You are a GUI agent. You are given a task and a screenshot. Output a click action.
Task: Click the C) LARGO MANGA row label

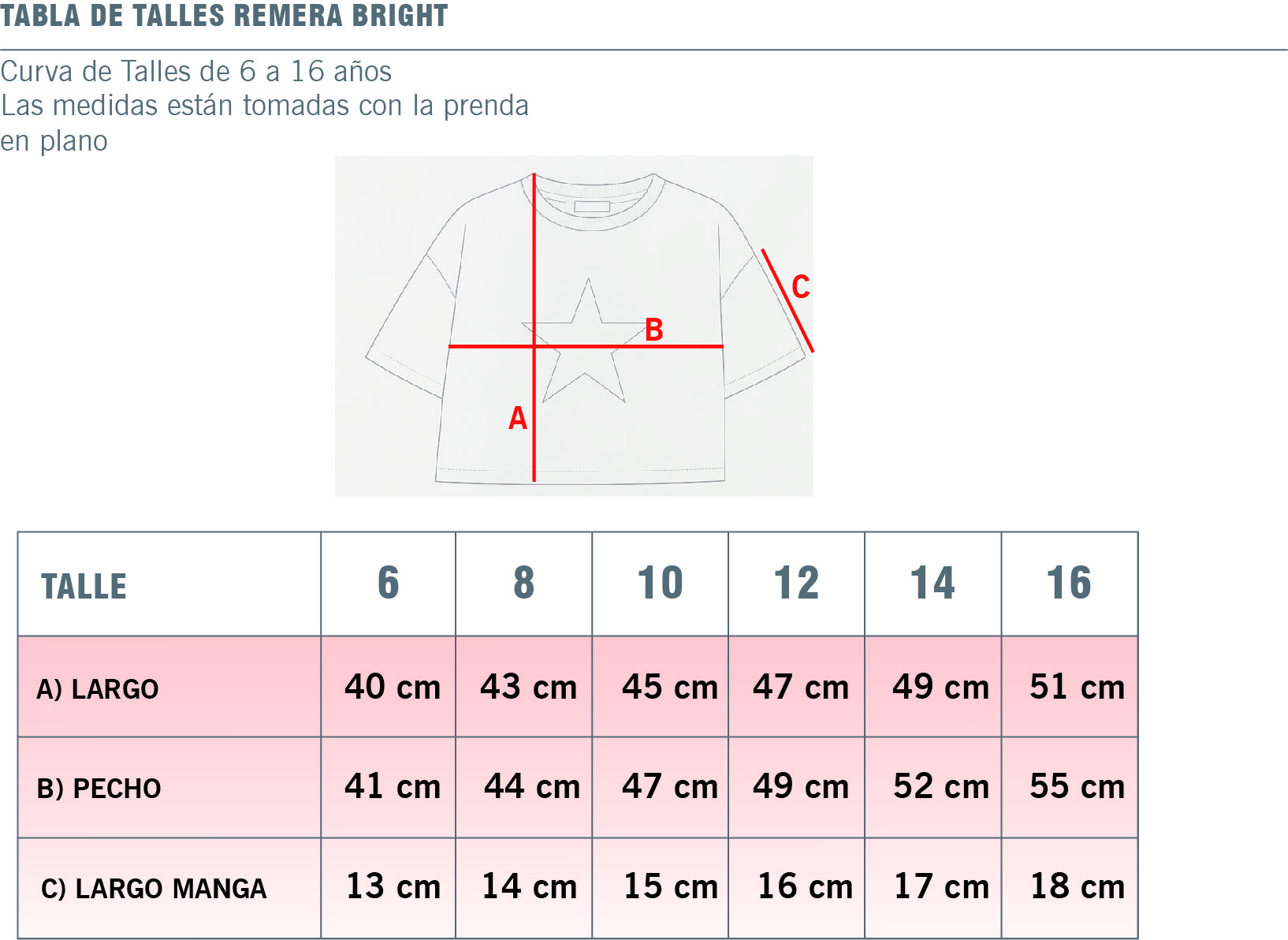point(154,888)
